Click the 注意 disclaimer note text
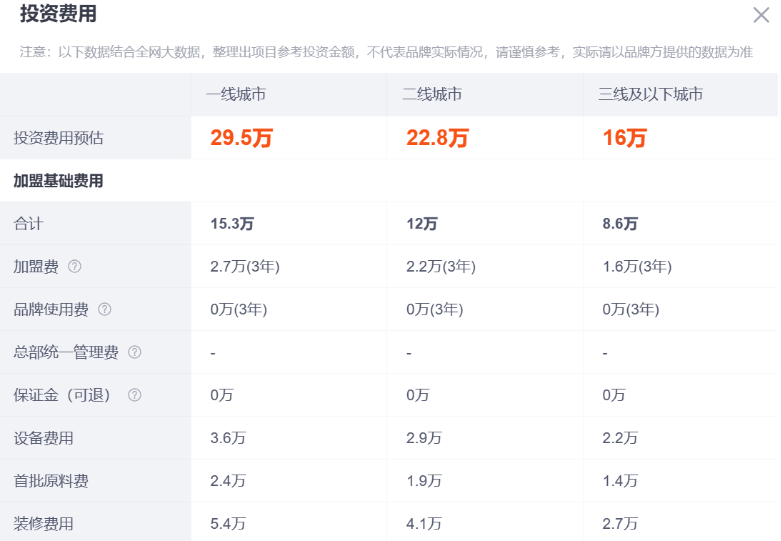 [387, 52]
